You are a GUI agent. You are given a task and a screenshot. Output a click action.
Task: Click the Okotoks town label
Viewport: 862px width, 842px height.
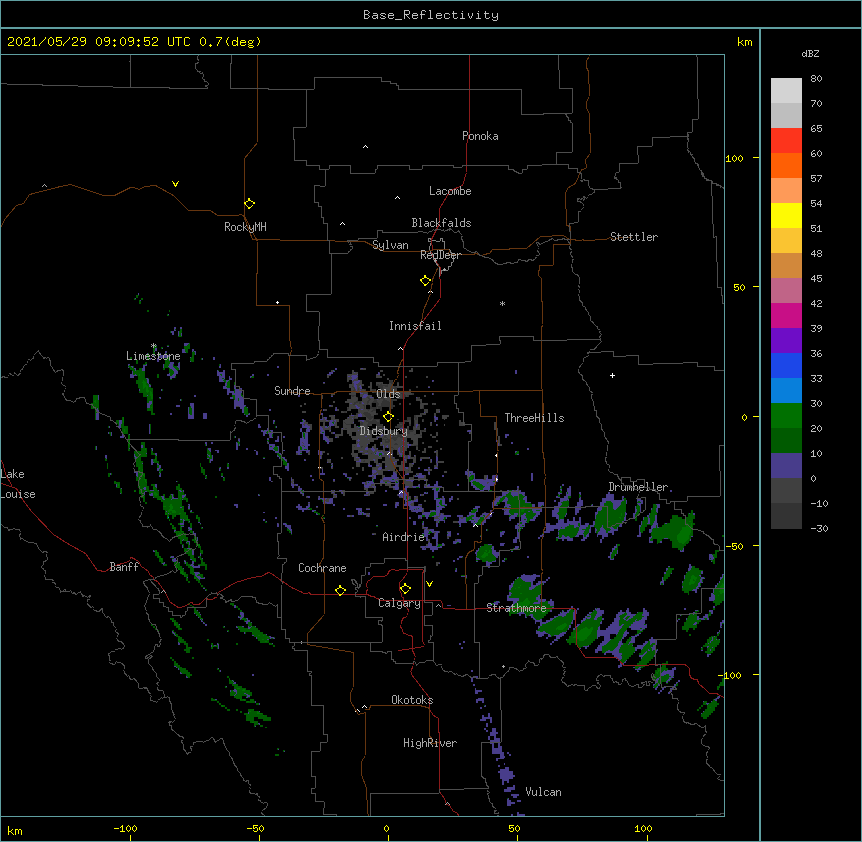tap(412, 700)
